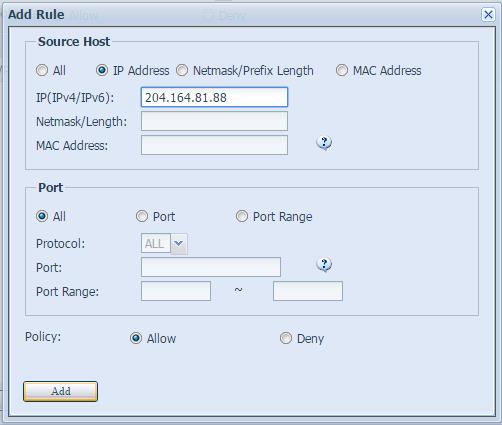Open the Port section help icon

[x=324, y=265]
